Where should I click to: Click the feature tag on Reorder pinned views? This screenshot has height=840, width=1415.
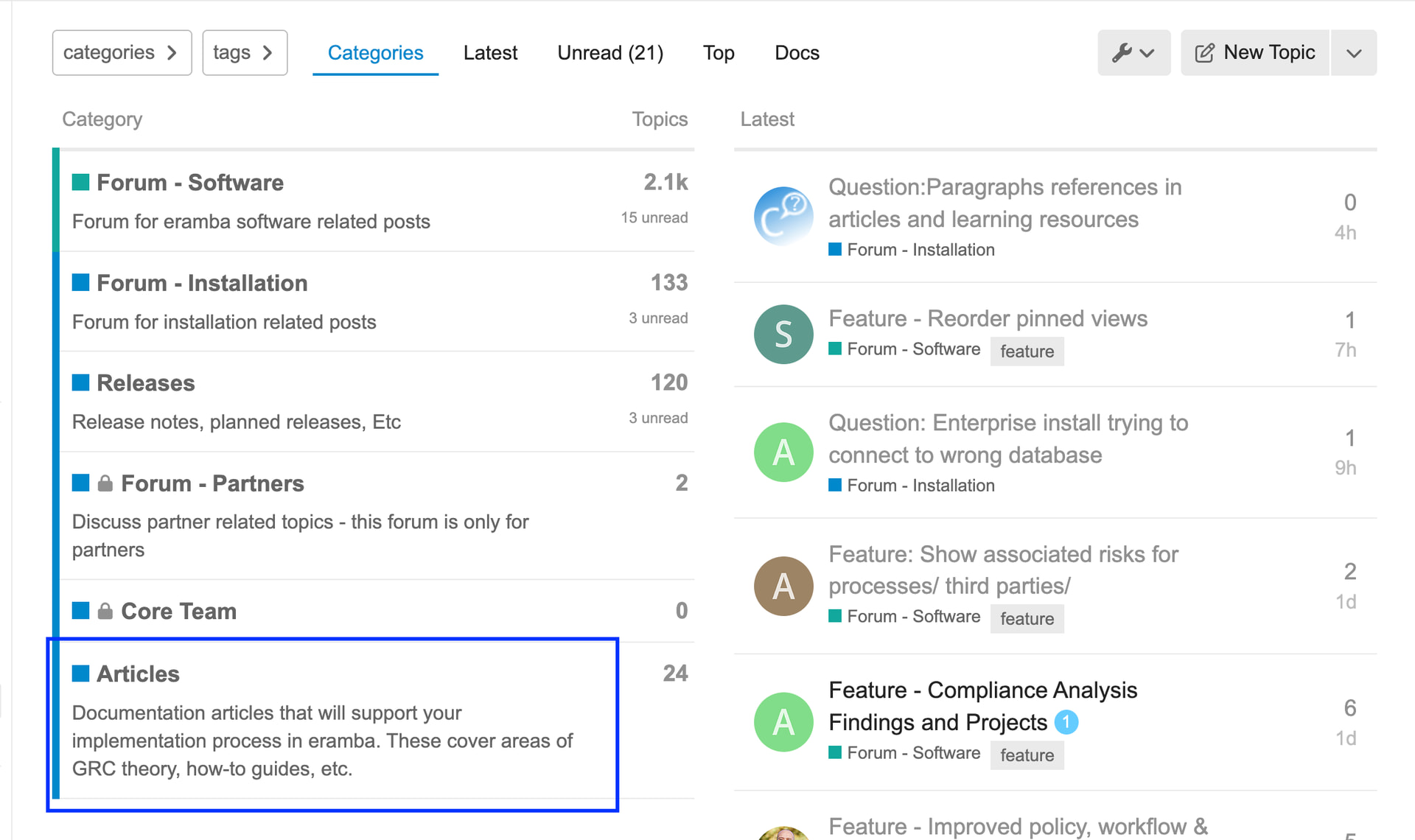[1027, 351]
